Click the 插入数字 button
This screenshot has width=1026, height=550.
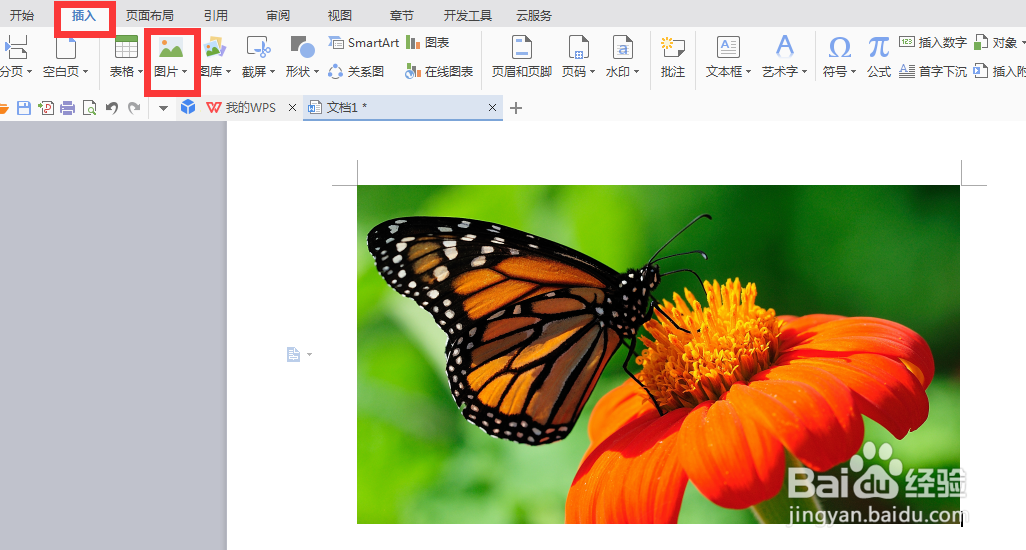tap(933, 43)
